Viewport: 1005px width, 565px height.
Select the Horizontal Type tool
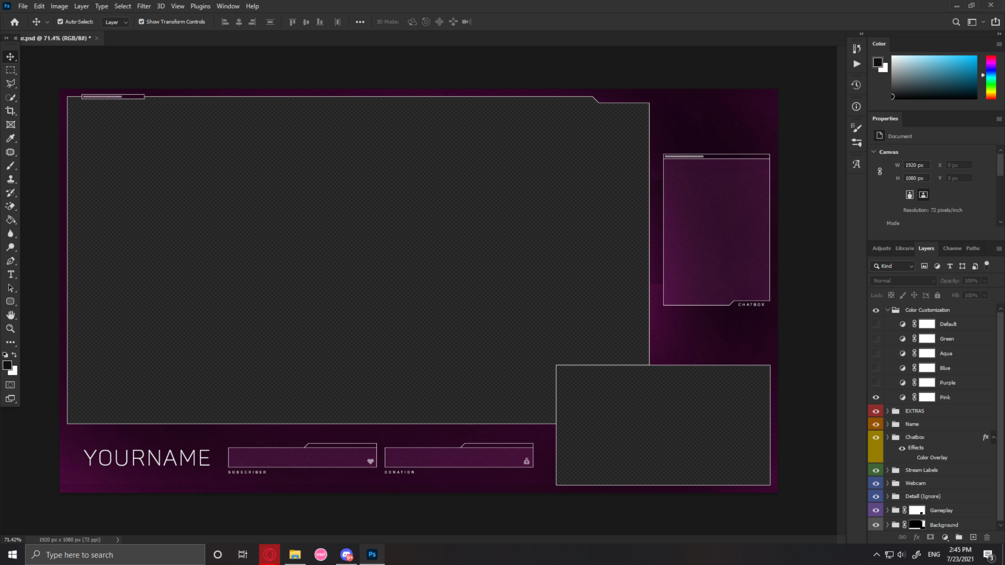(x=11, y=274)
